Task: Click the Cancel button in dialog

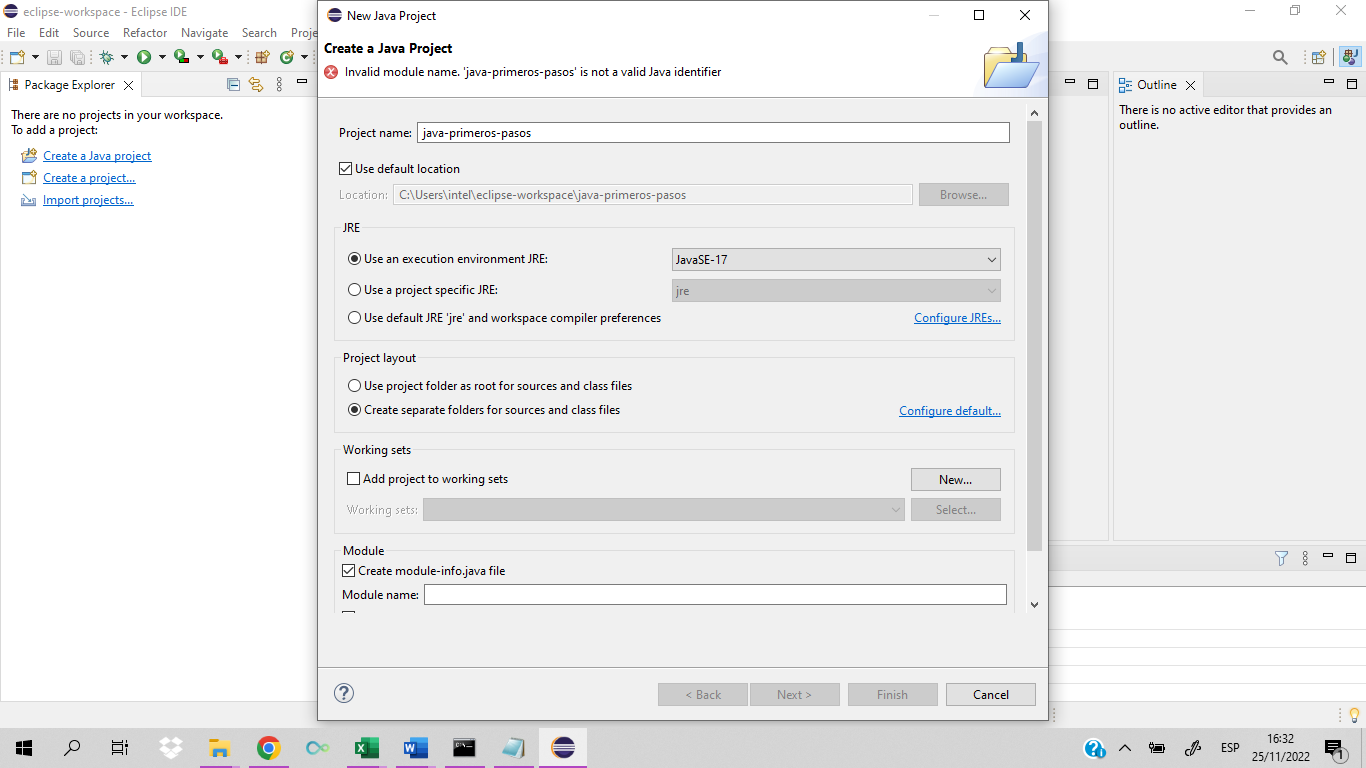Action: [991, 694]
